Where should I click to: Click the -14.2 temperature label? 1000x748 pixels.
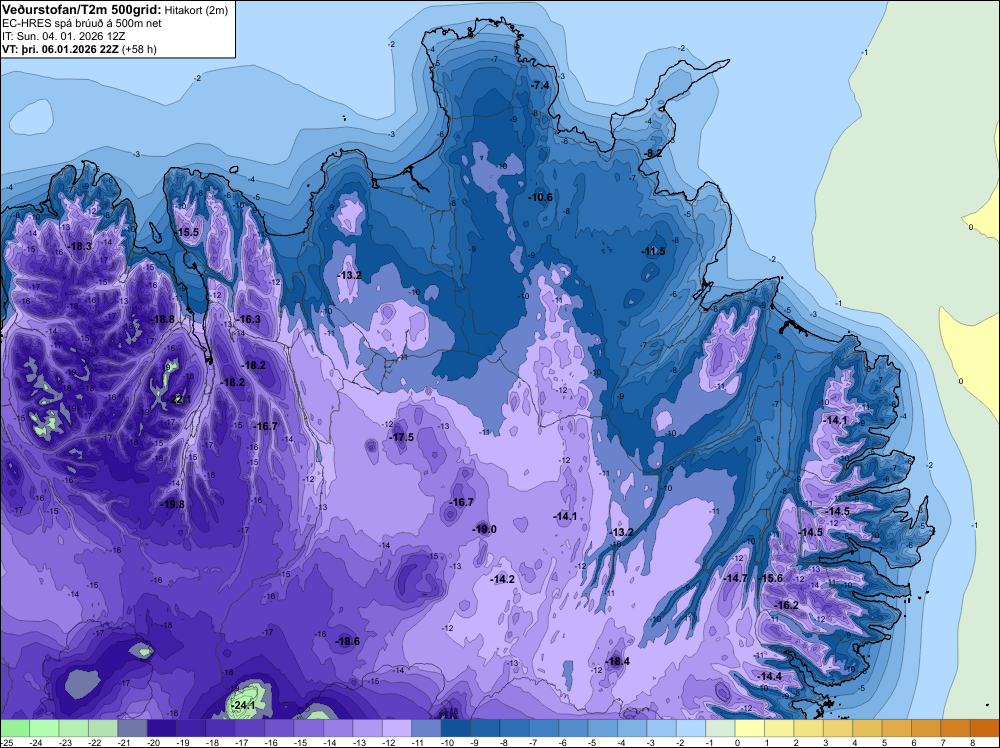click(x=503, y=579)
